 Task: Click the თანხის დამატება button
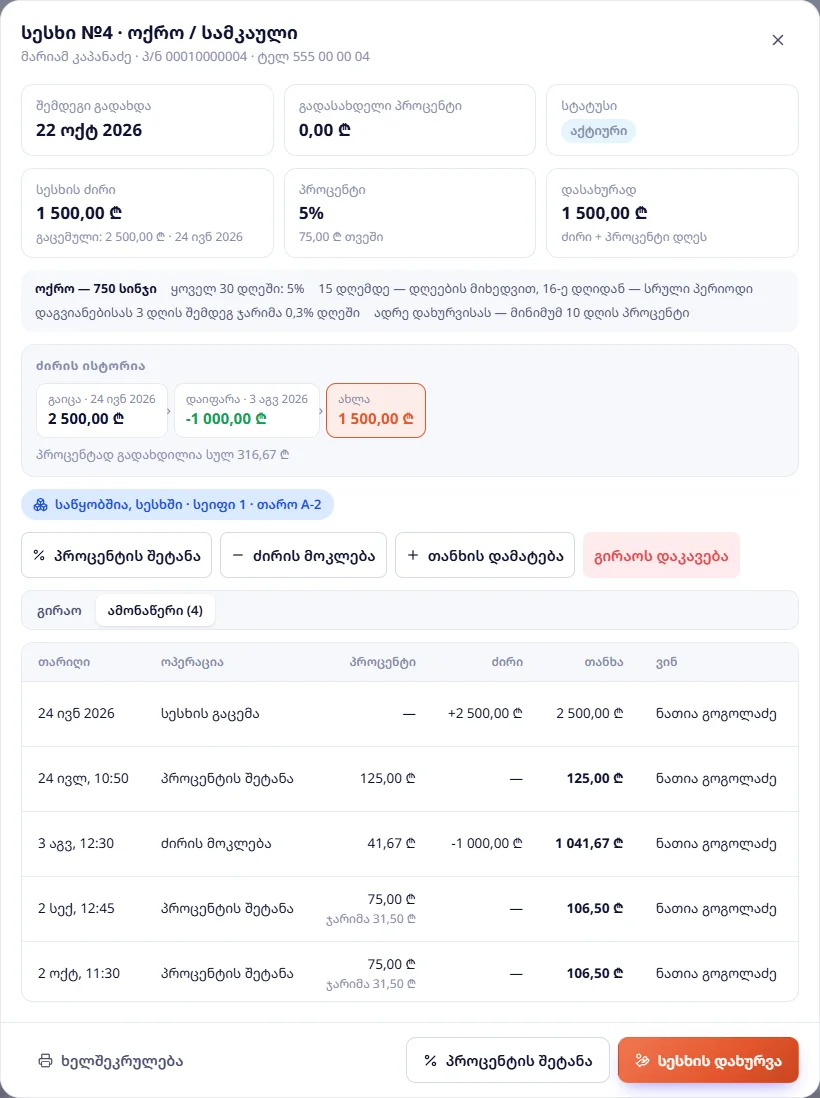(485, 555)
